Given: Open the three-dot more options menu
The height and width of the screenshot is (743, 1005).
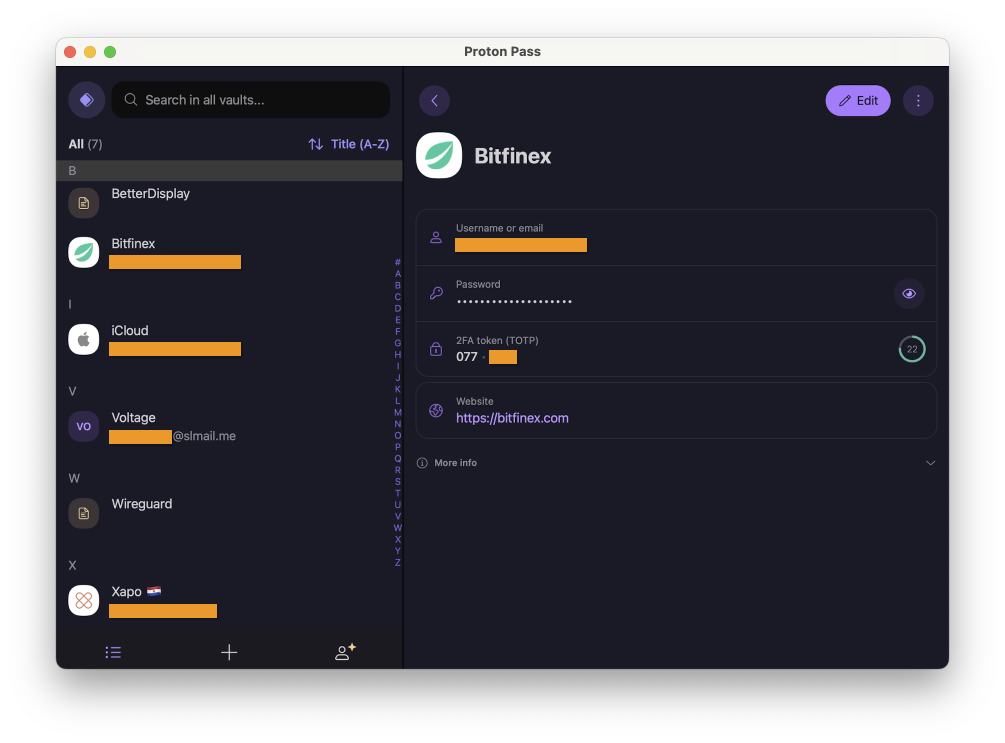Looking at the screenshot, I should (918, 101).
